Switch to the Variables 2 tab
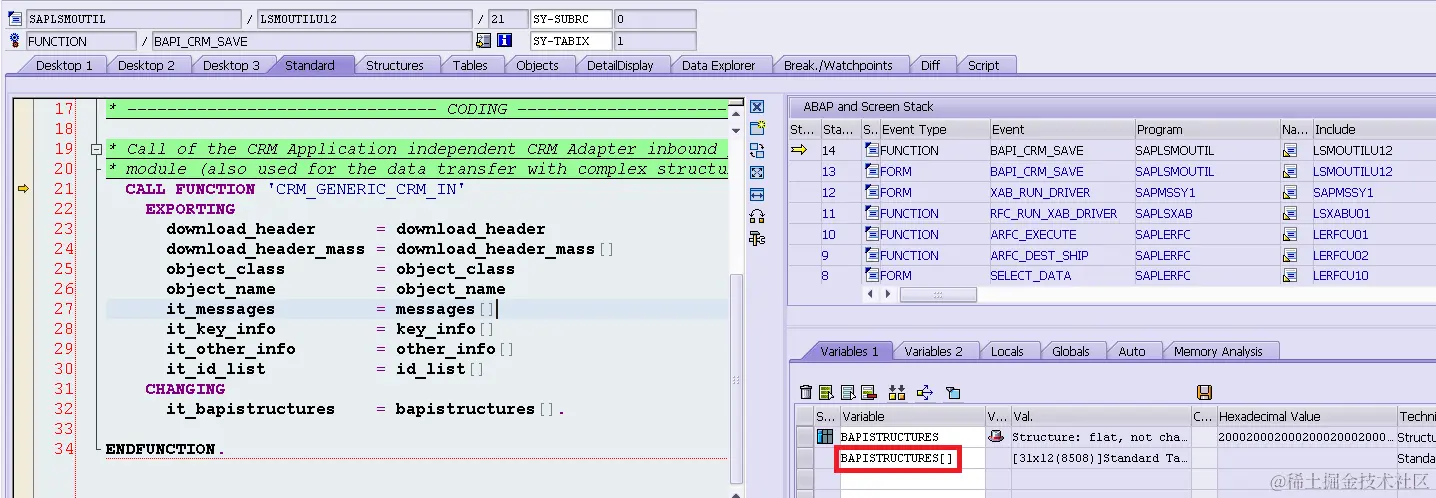 point(933,351)
